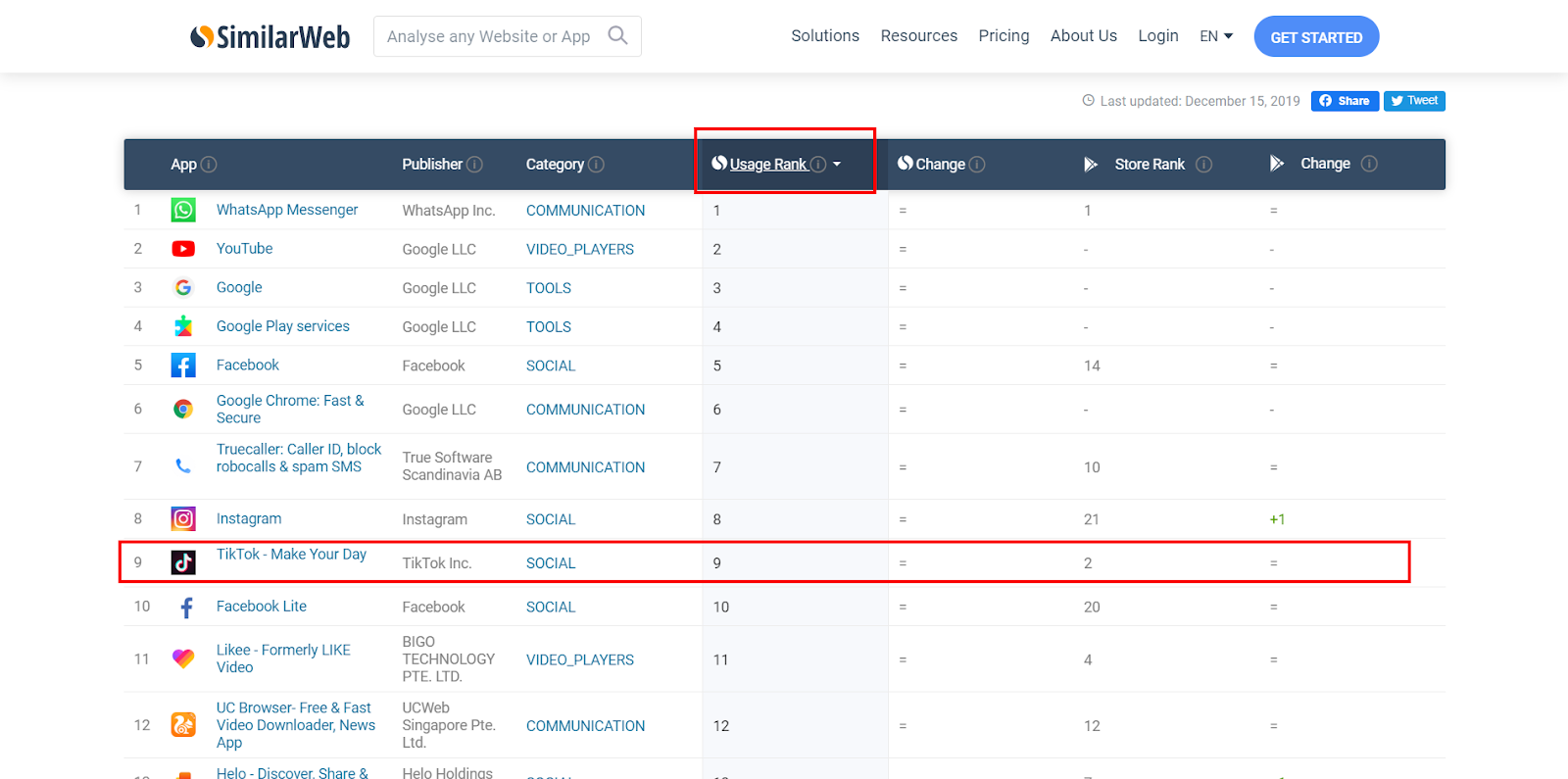Open the TikTok - Make Your Day link
This screenshot has width=1568, height=779.
pyautogui.click(x=292, y=555)
